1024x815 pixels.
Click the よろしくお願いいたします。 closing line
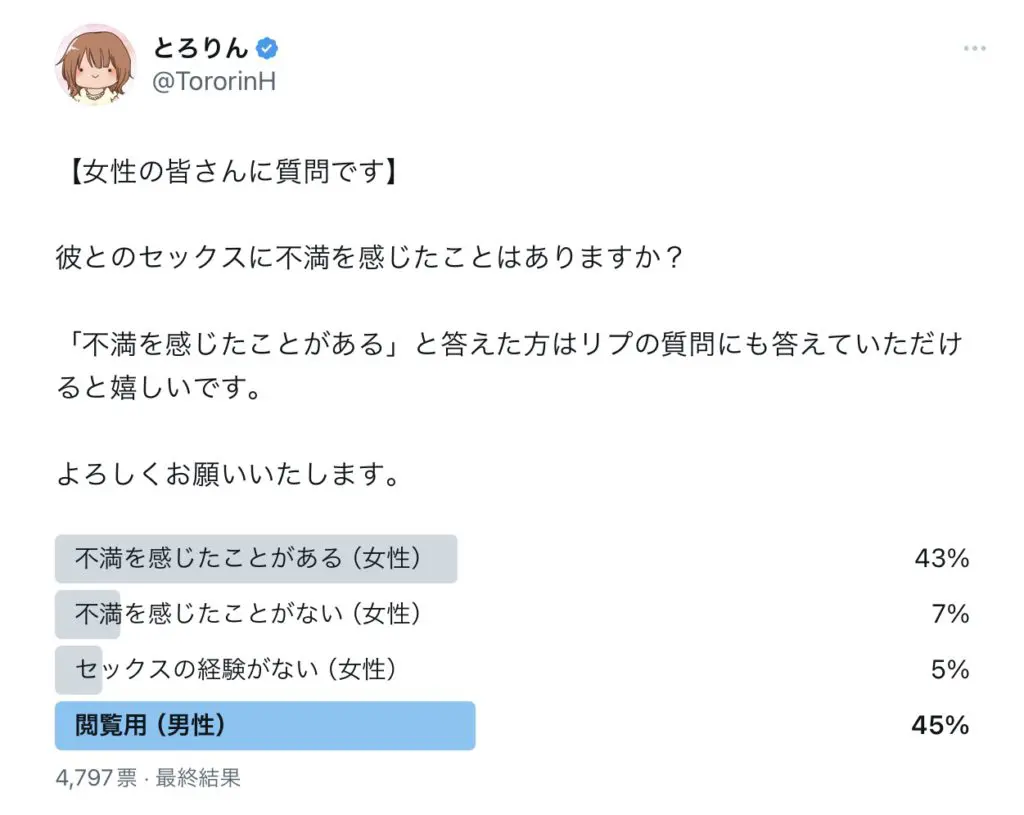(x=228, y=473)
